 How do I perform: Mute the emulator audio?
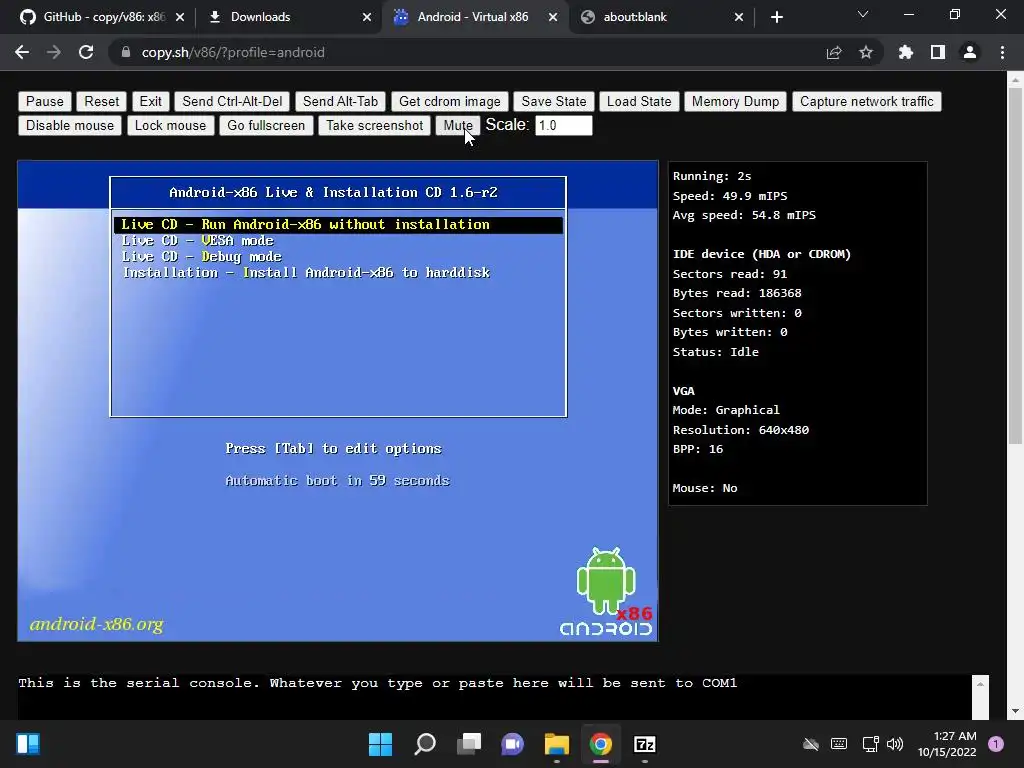pos(458,125)
